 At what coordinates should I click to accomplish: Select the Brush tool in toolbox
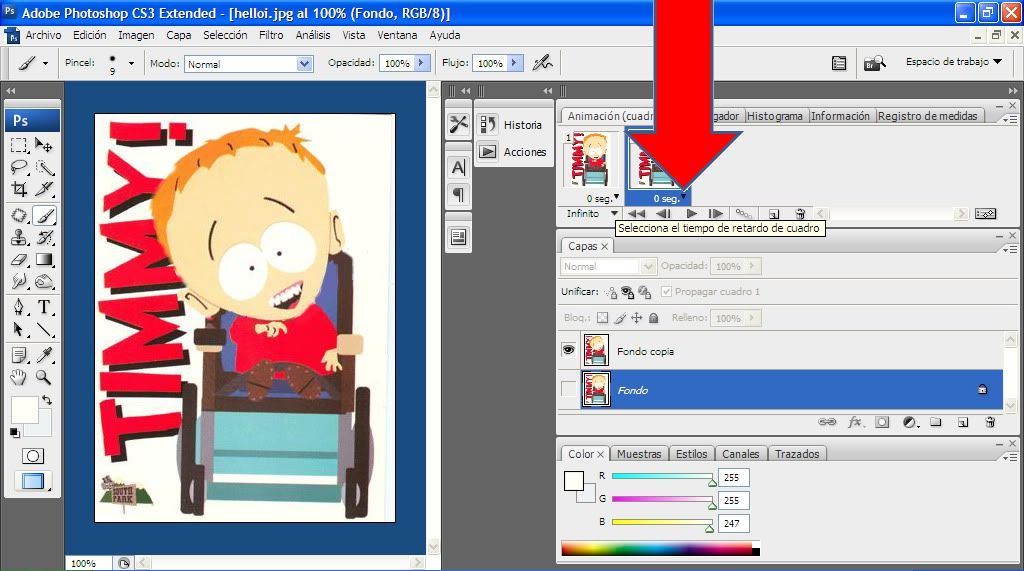[44, 215]
